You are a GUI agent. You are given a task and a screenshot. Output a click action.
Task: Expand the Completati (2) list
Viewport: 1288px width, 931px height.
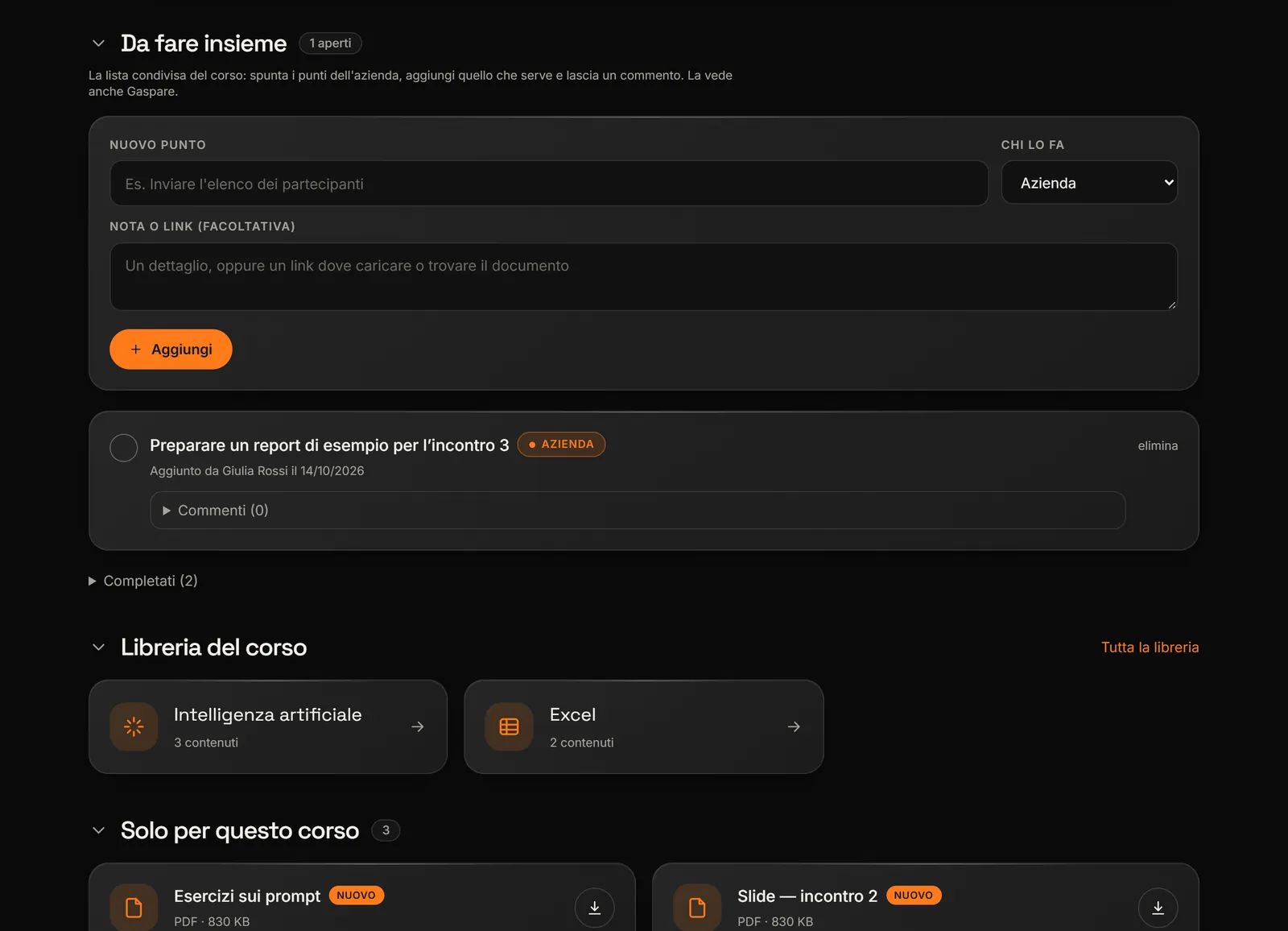tap(143, 581)
